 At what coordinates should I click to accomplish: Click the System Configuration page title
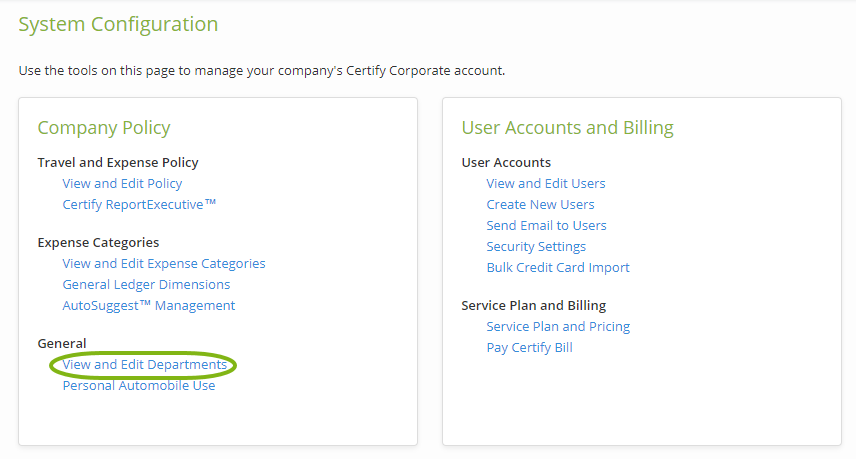pyautogui.click(x=118, y=24)
